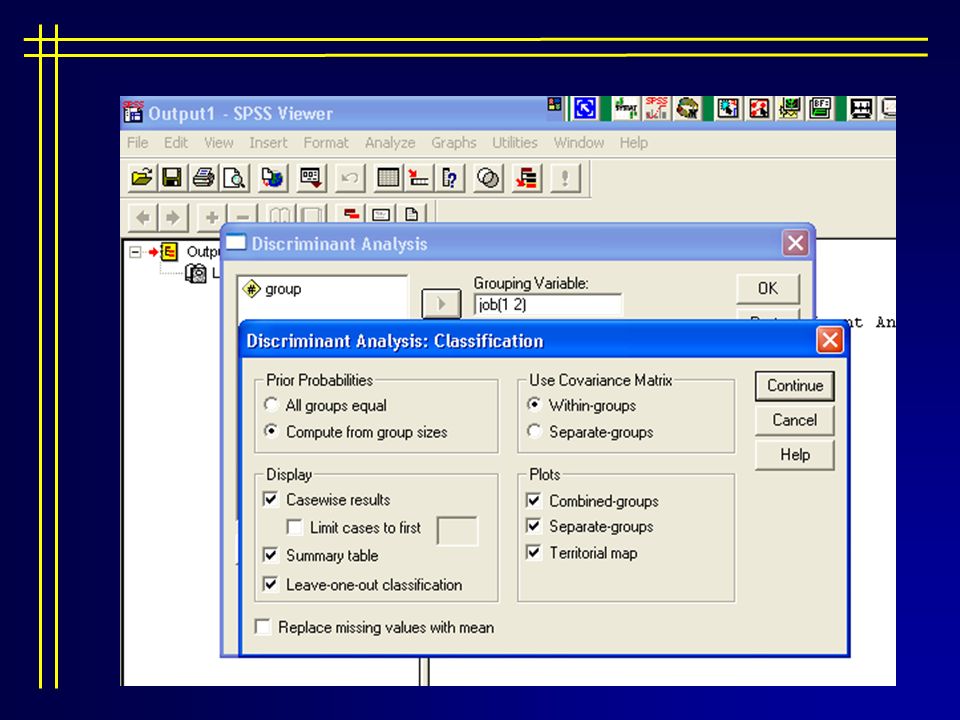Click the Insert Title toolbar icon
This screenshot has height=720, width=960.
tap(381, 214)
